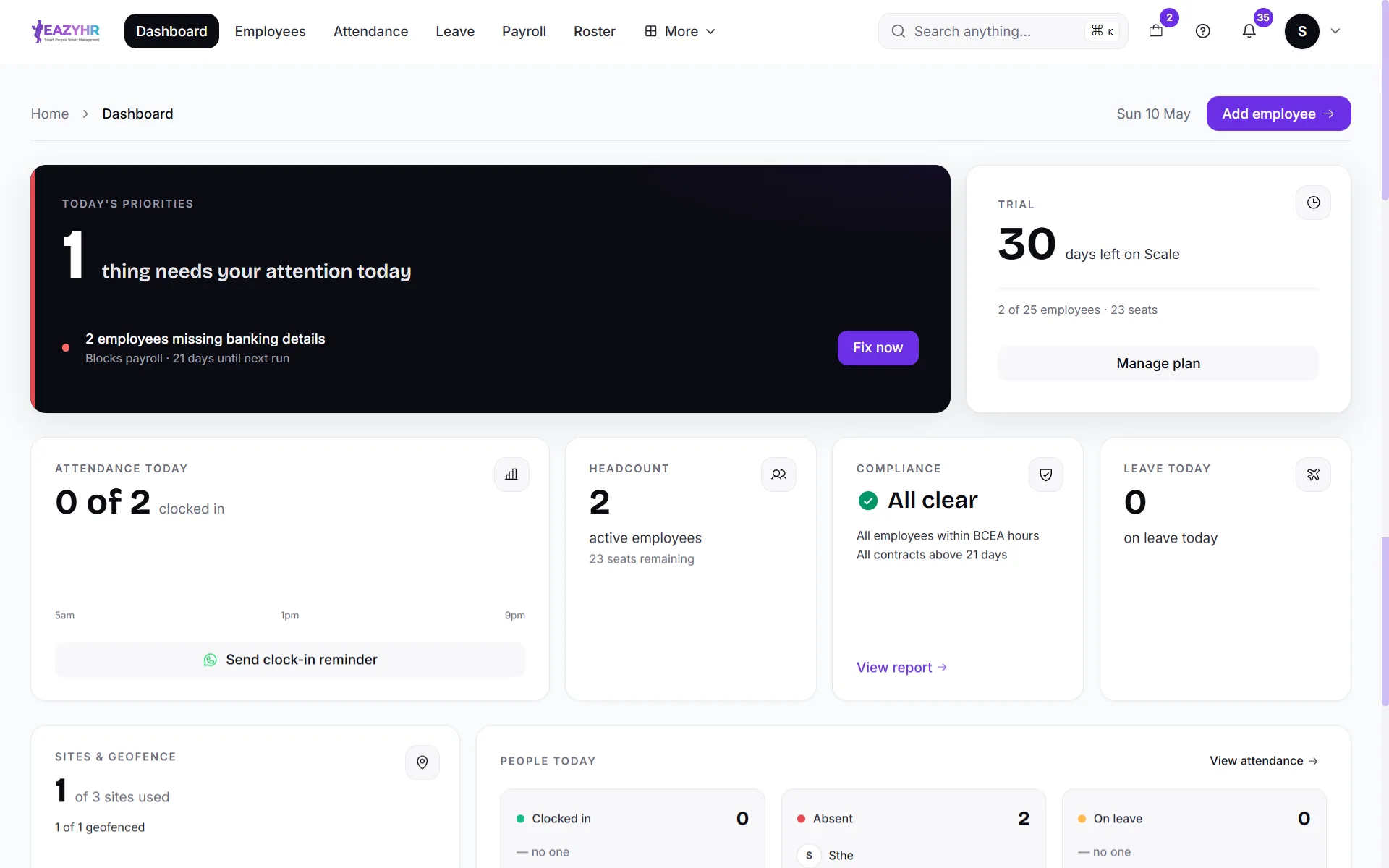1389x868 pixels.
Task: Click the S profile avatar
Action: click(1301, 31)
